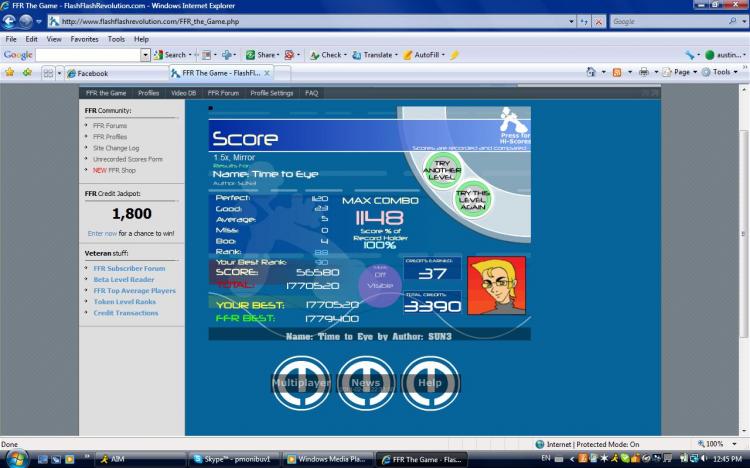Viewport: 750px width, 468px height.
Task: Open the Site Change Log link
Action: pos(116,148)
